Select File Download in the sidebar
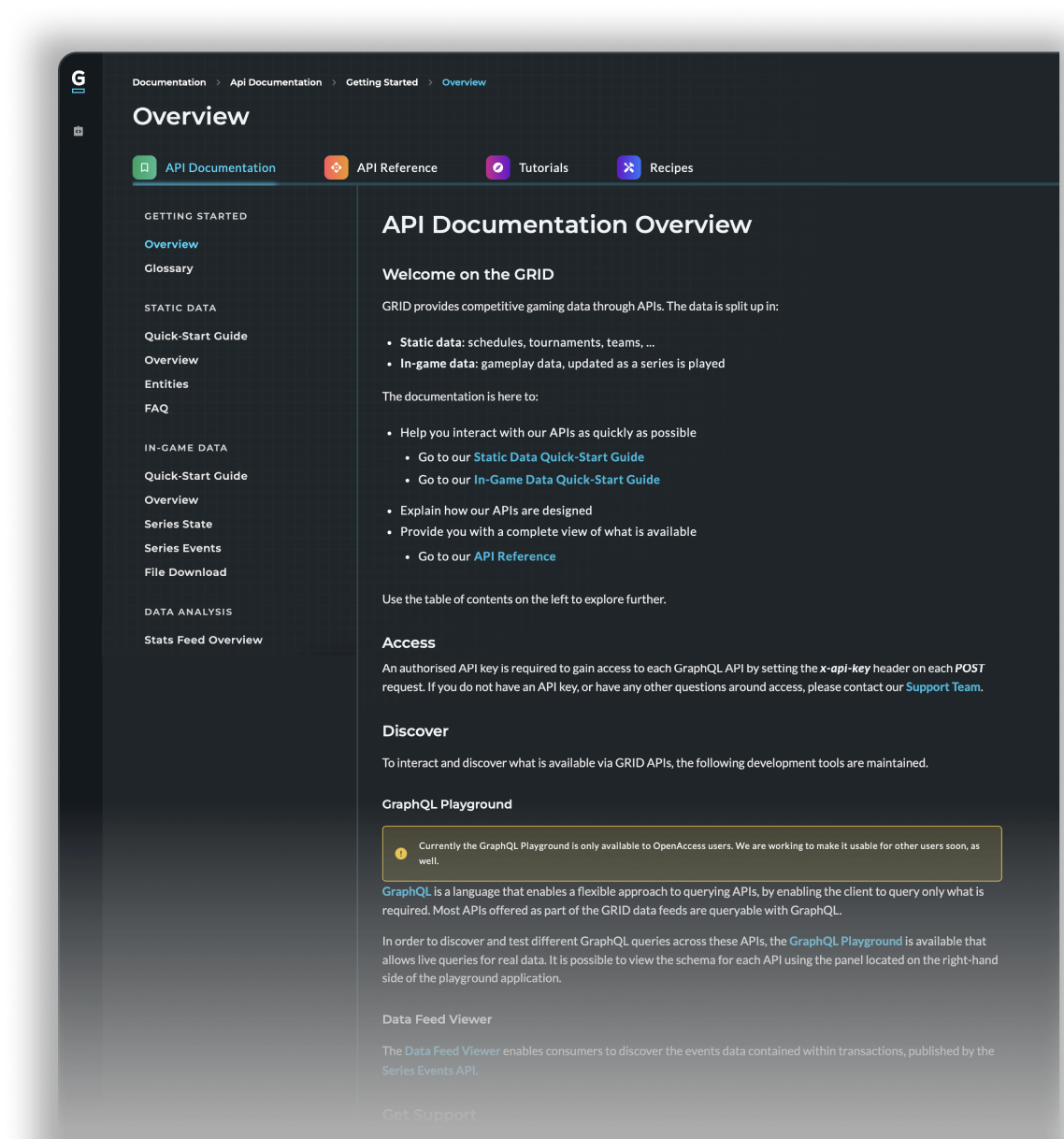 coord(185,571)
